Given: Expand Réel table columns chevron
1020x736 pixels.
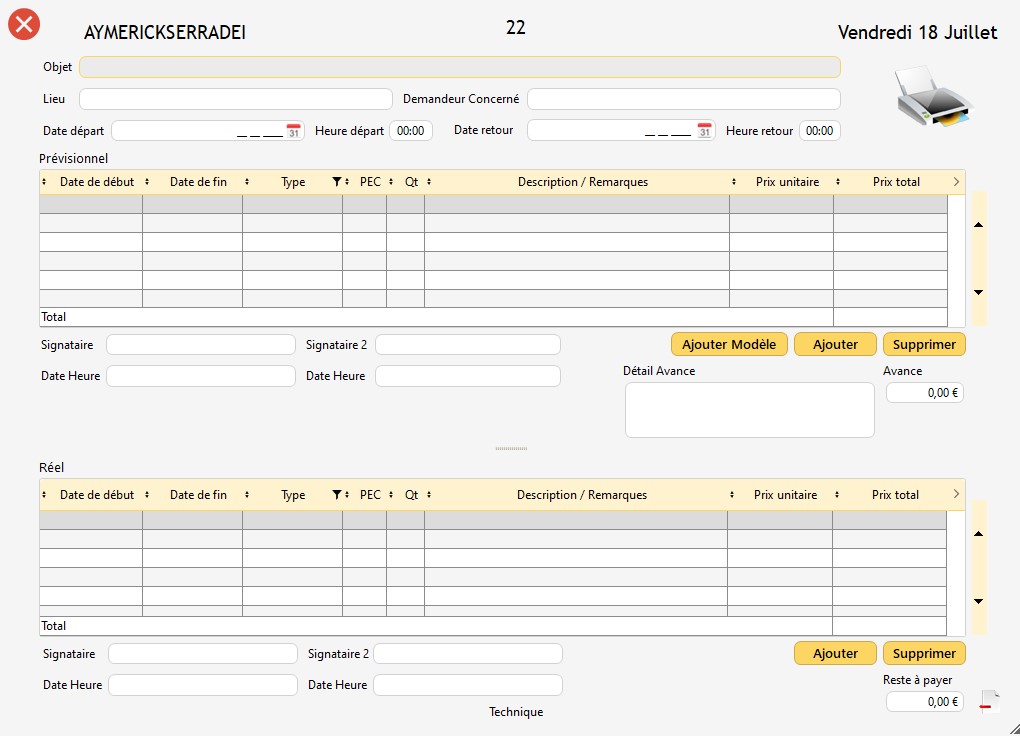Looking at the screenshot, I should 956,494.
